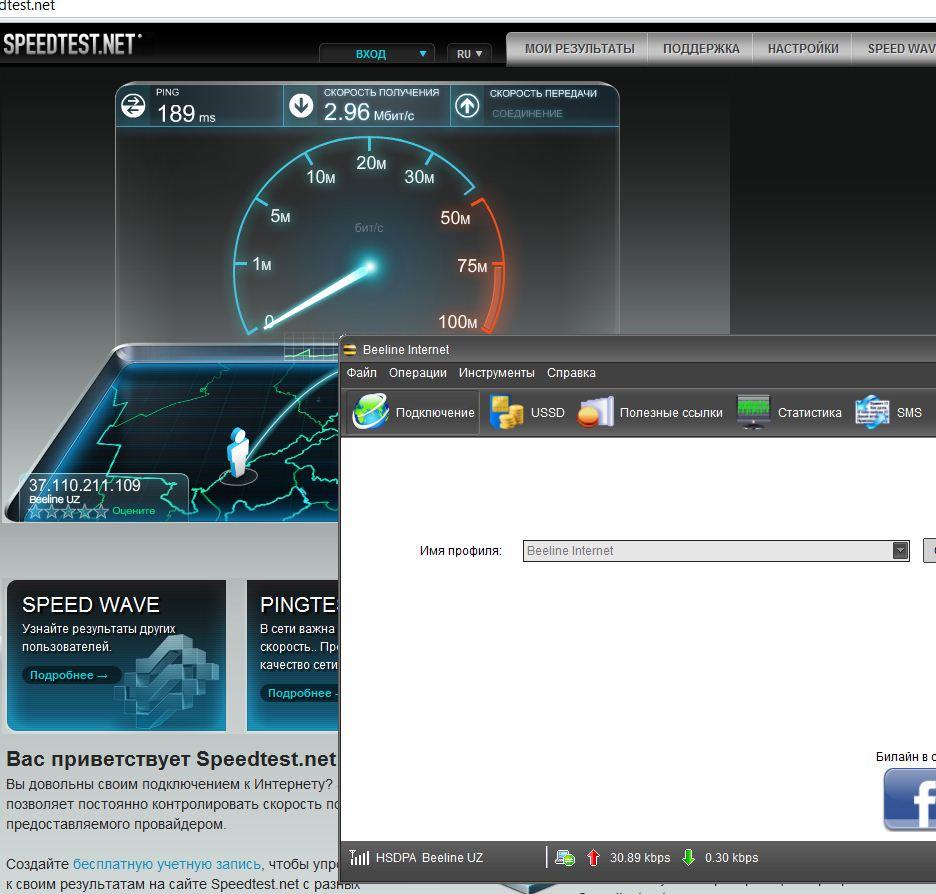Open the Инструменты menu
936x894 pixels.
[496, 373]
